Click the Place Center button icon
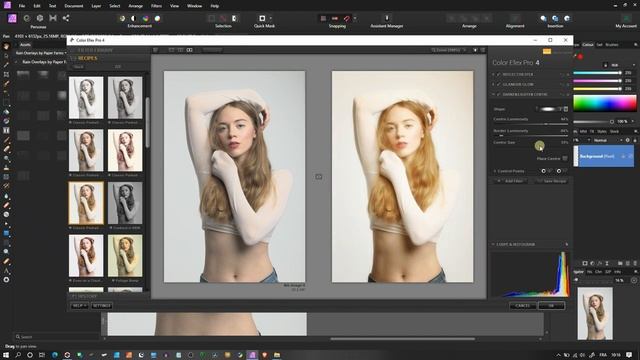 point(565,158)
